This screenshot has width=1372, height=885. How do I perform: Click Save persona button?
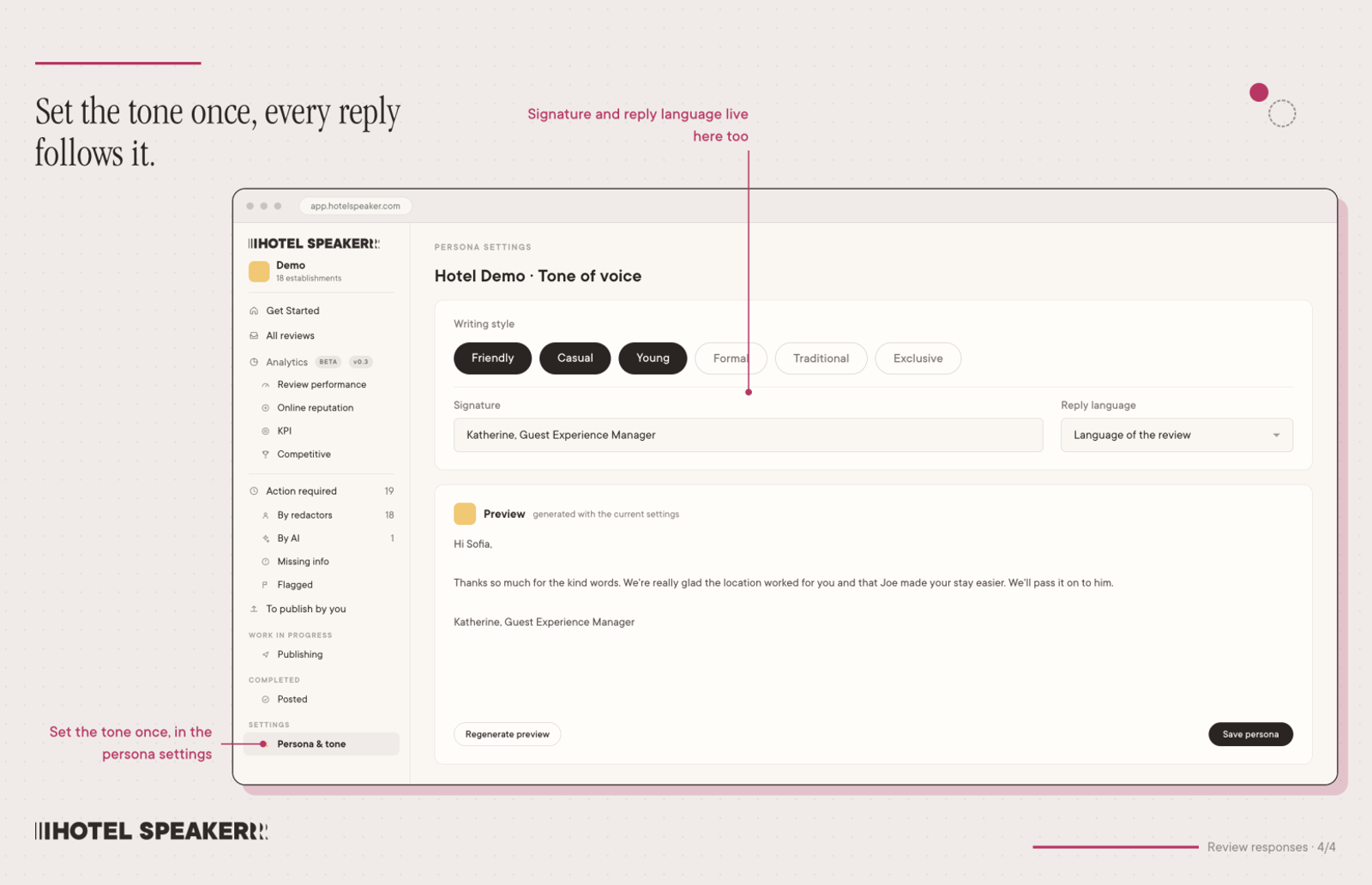click(x=1250, y=734)
